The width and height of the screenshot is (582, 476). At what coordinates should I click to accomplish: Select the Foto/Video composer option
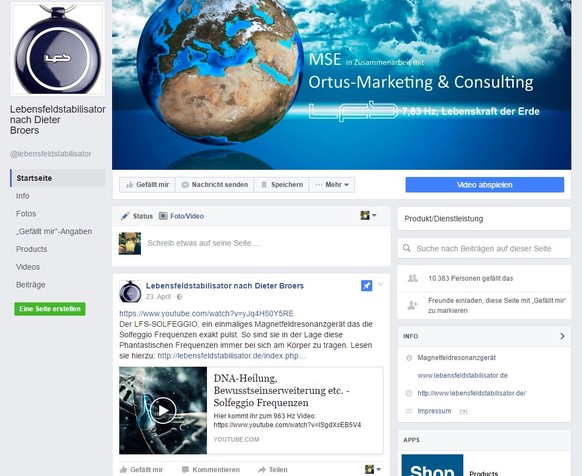point(187,216)
